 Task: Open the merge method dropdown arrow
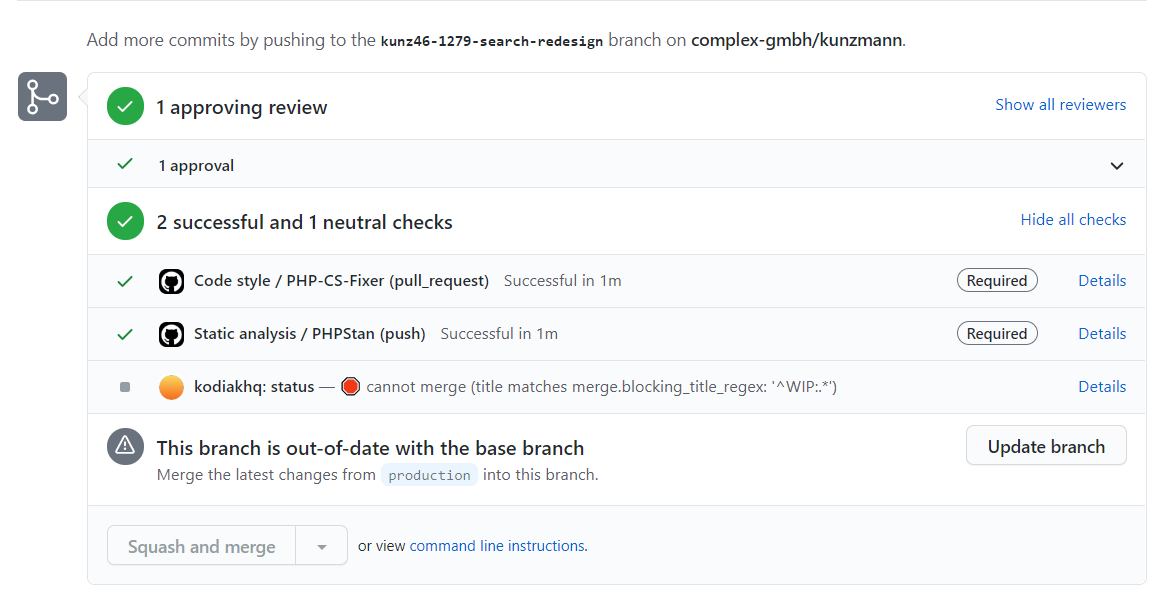[x=322, y=545]
